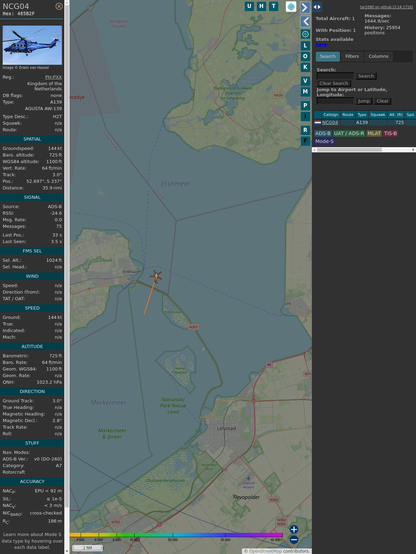The height and width of the screenshot is (554, 416).
Task: Open the map layer selector icon
Action: 291,6
